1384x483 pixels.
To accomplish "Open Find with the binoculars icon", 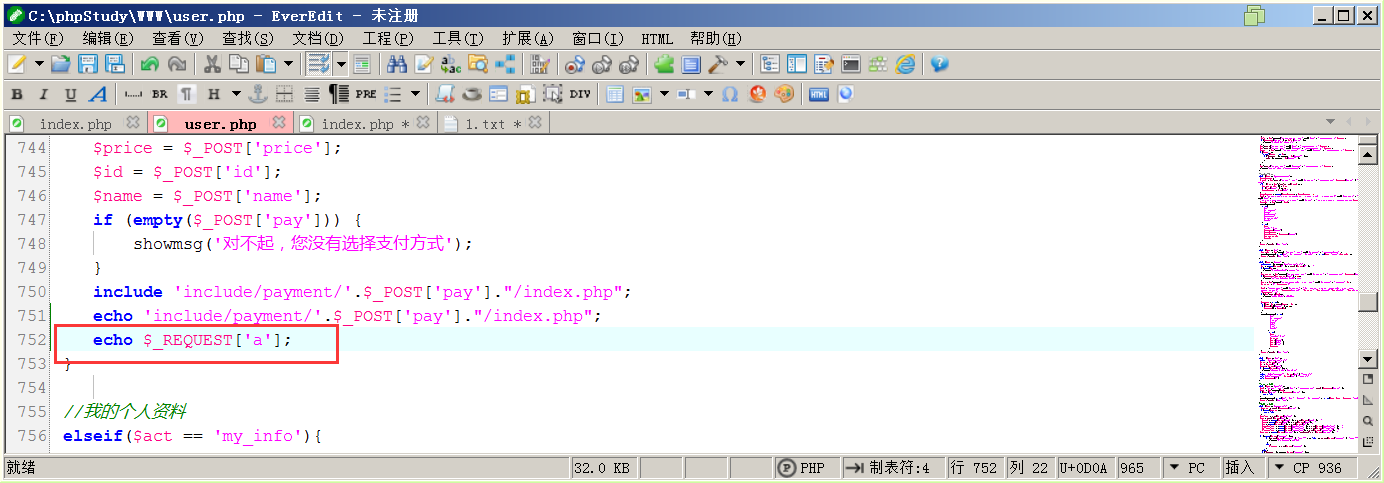I will [397, 64].
